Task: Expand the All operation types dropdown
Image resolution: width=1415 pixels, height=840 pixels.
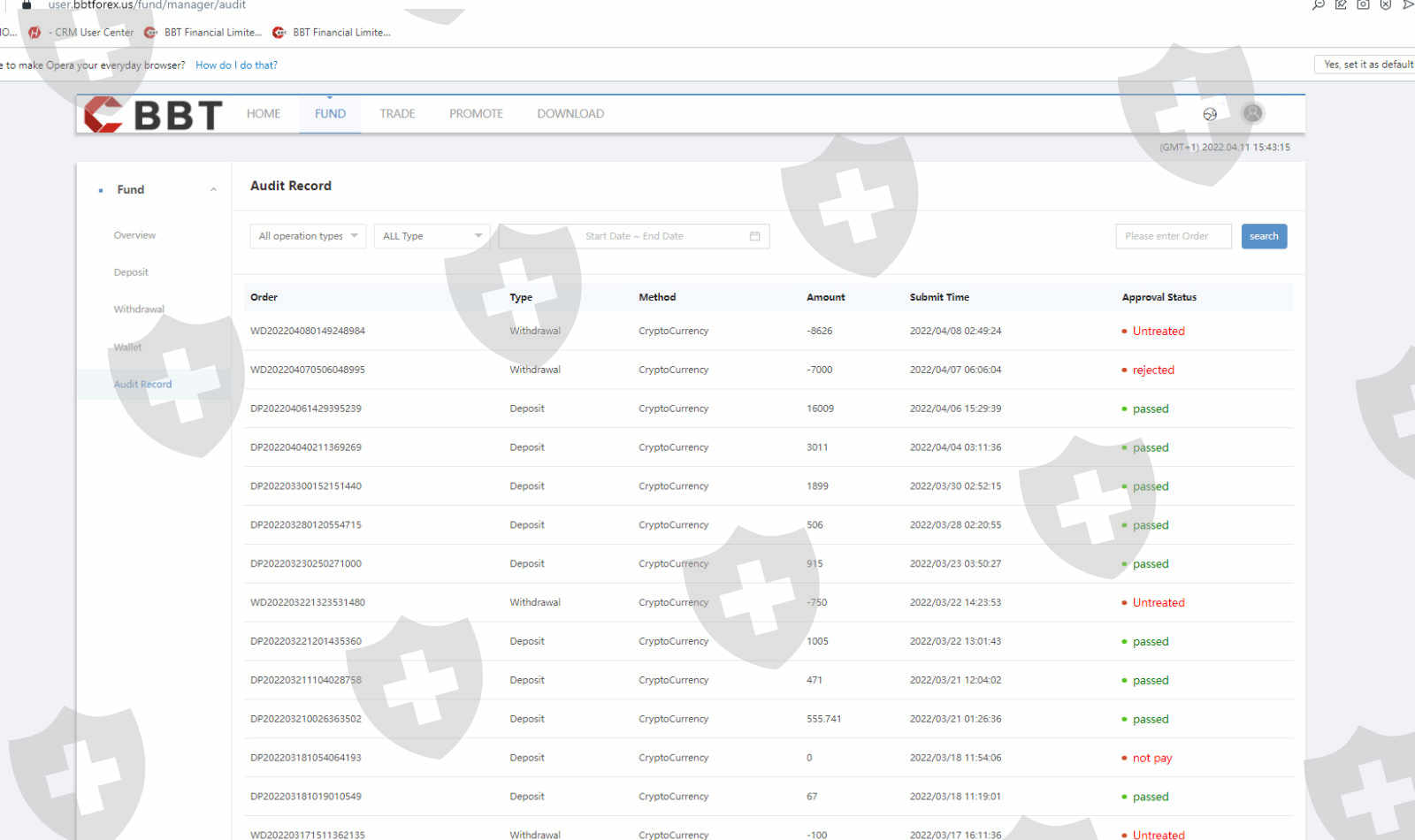Action: (308, 236)
